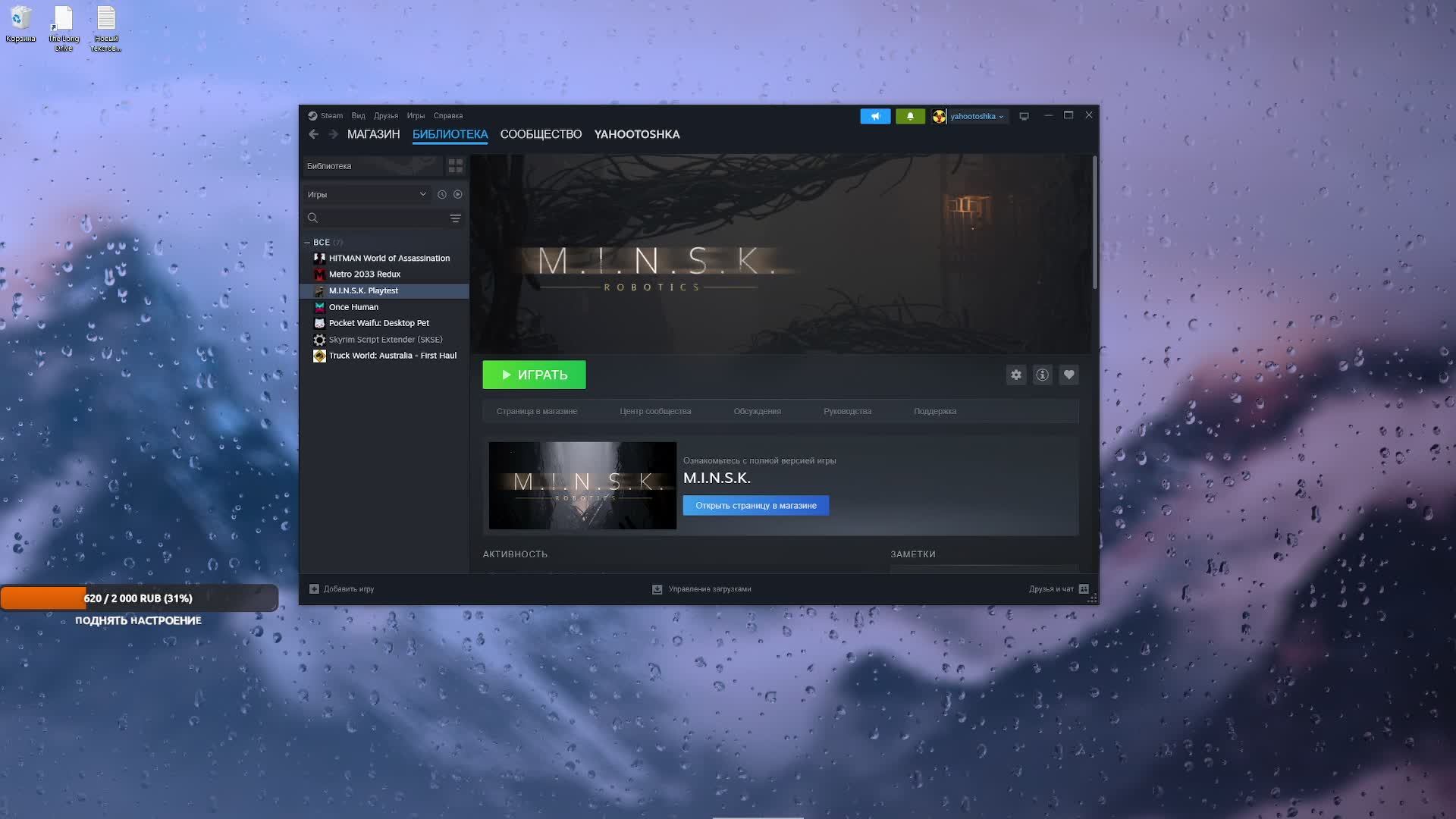This screenshot has height=819, width=1456.
Task: Open the yahootoshka account dropdown
Action: [977, 116]
